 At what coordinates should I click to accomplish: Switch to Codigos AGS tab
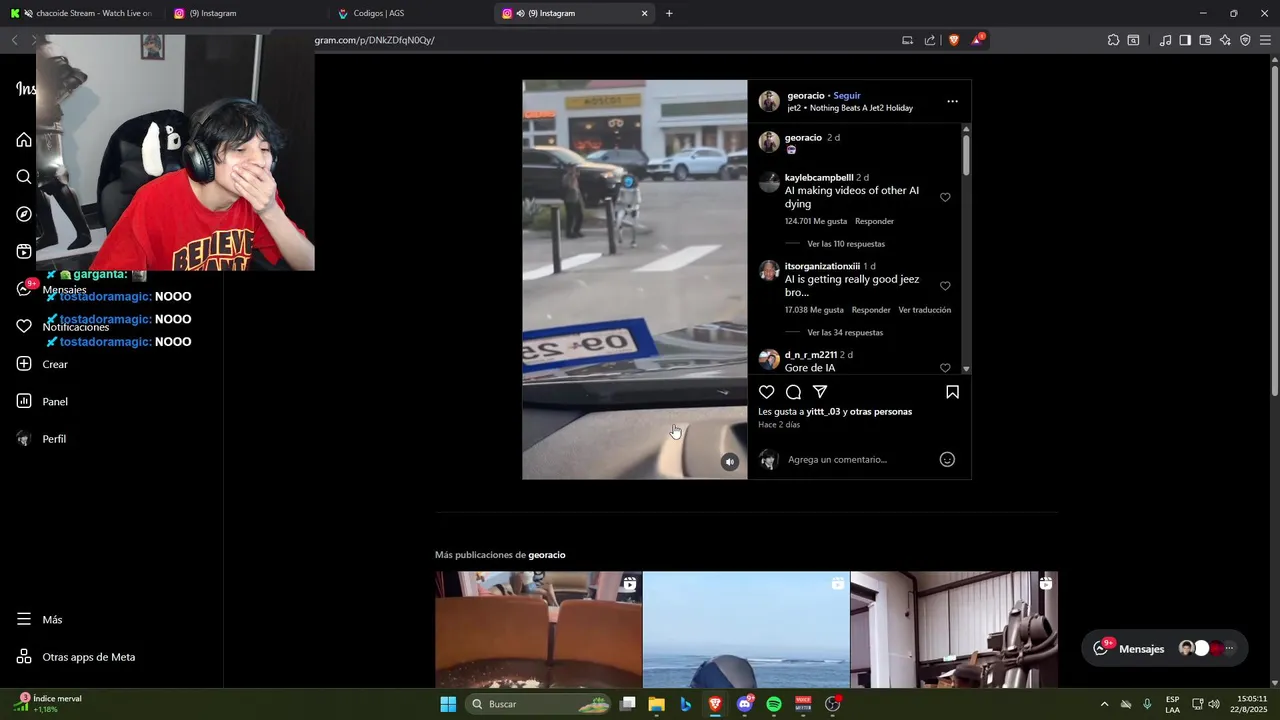click(x=410, y=14)
